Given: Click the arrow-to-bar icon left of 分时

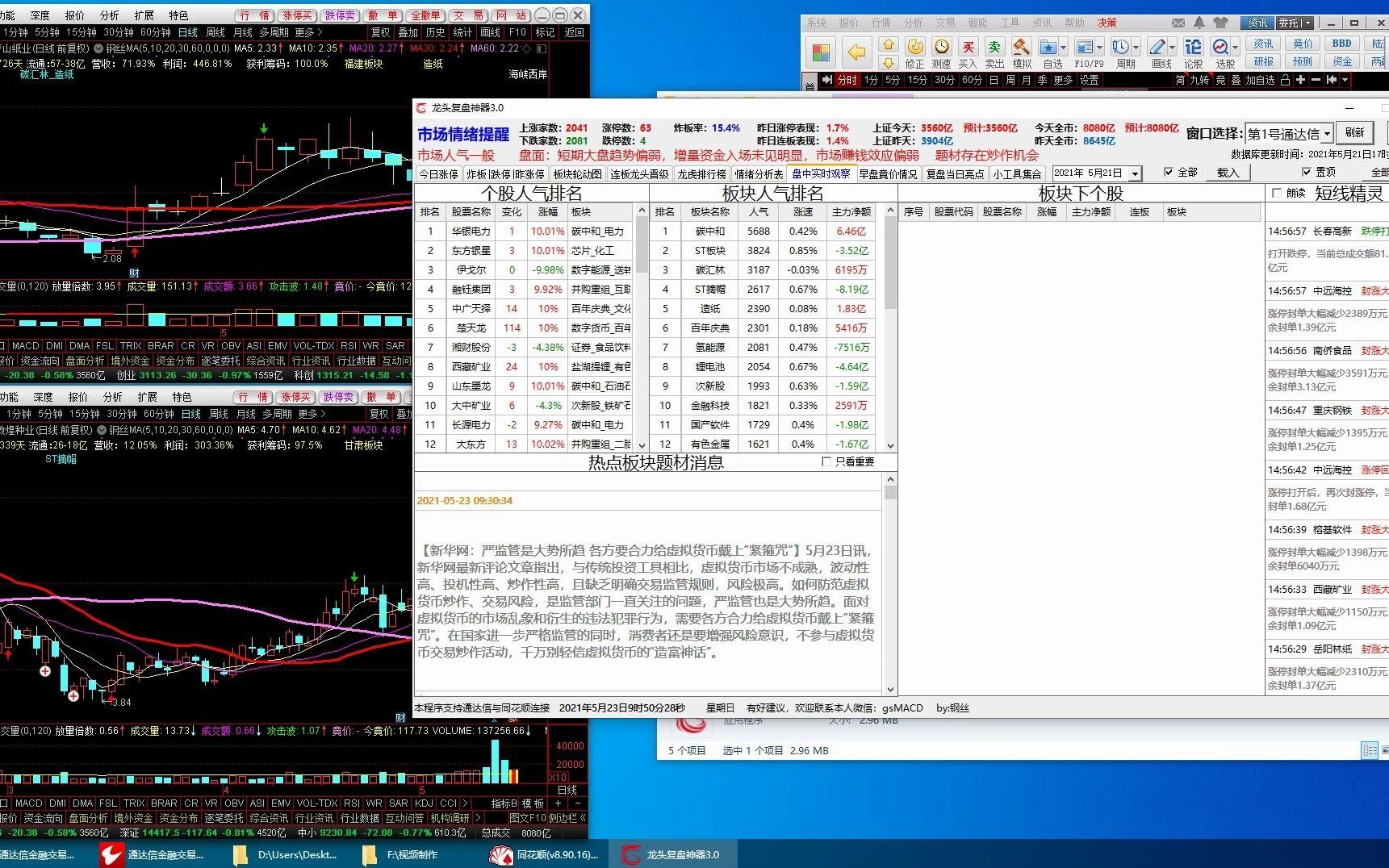Looking at the screenshot, I should click(826, 80).
